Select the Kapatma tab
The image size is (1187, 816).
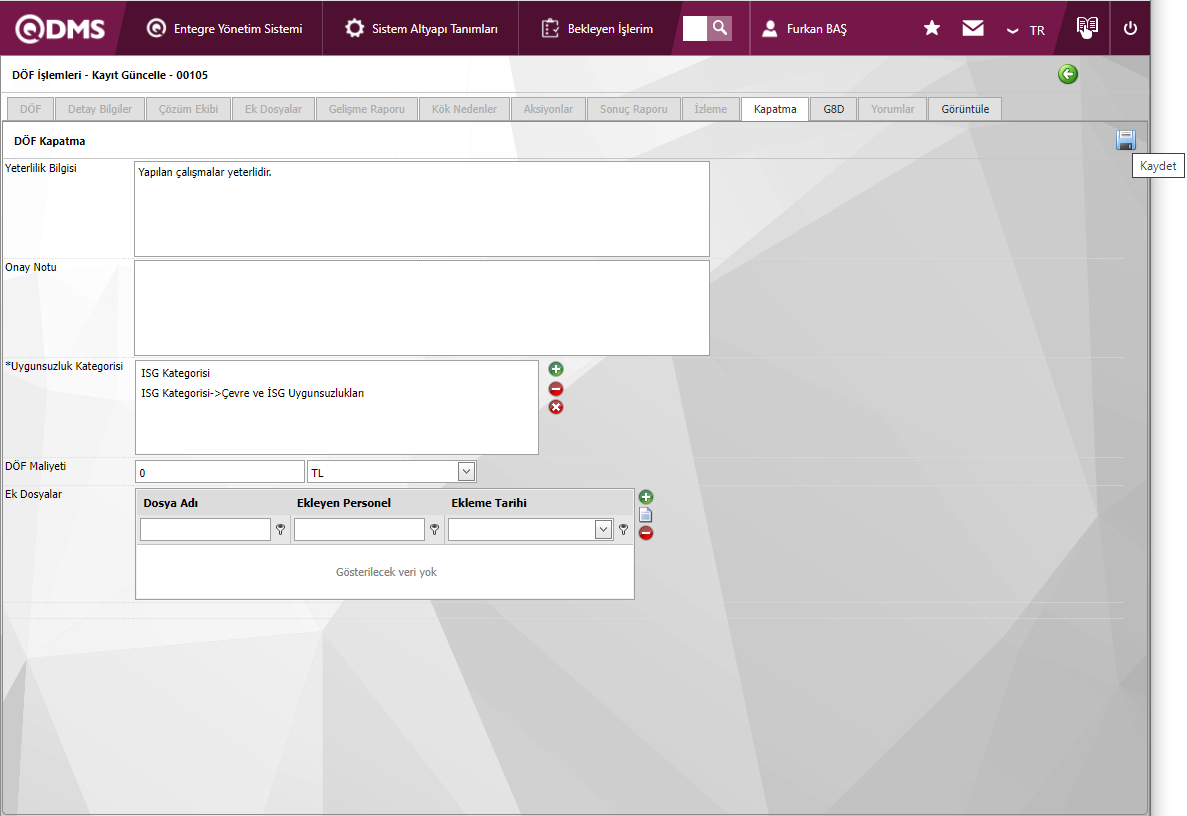tap(775, 109)
